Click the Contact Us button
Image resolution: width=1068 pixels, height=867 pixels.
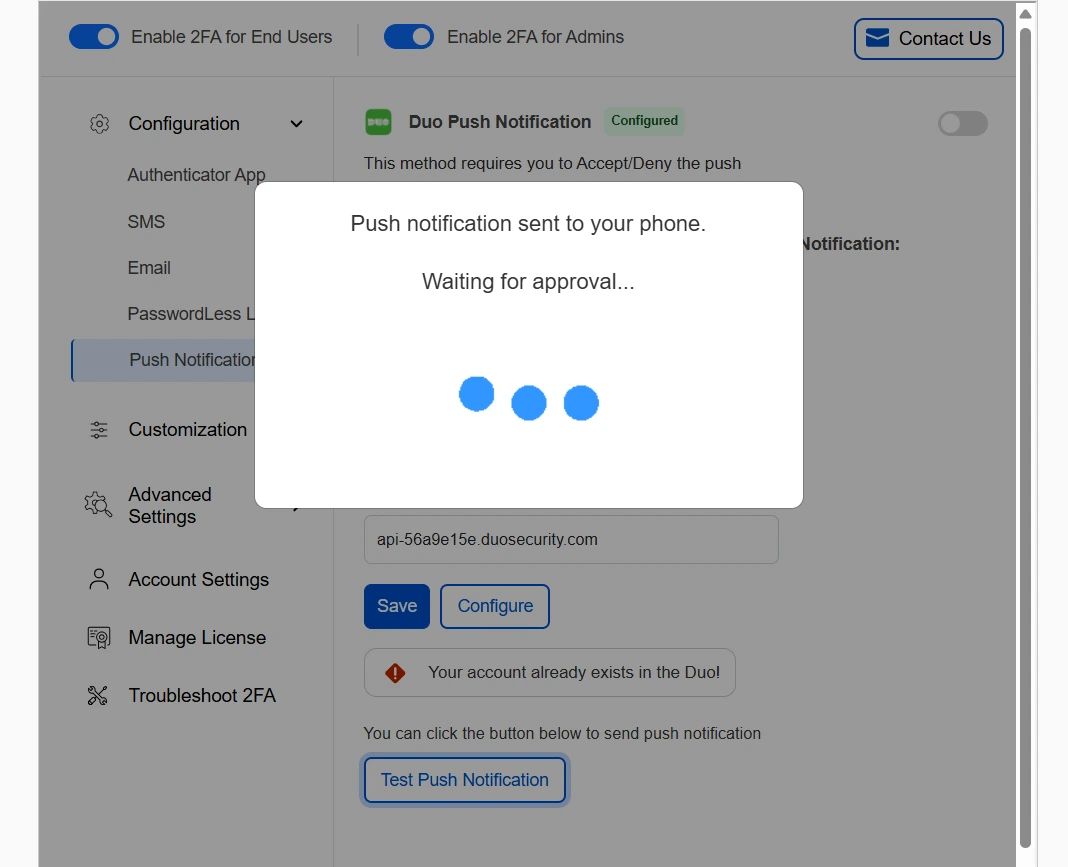tap(928, 39)
